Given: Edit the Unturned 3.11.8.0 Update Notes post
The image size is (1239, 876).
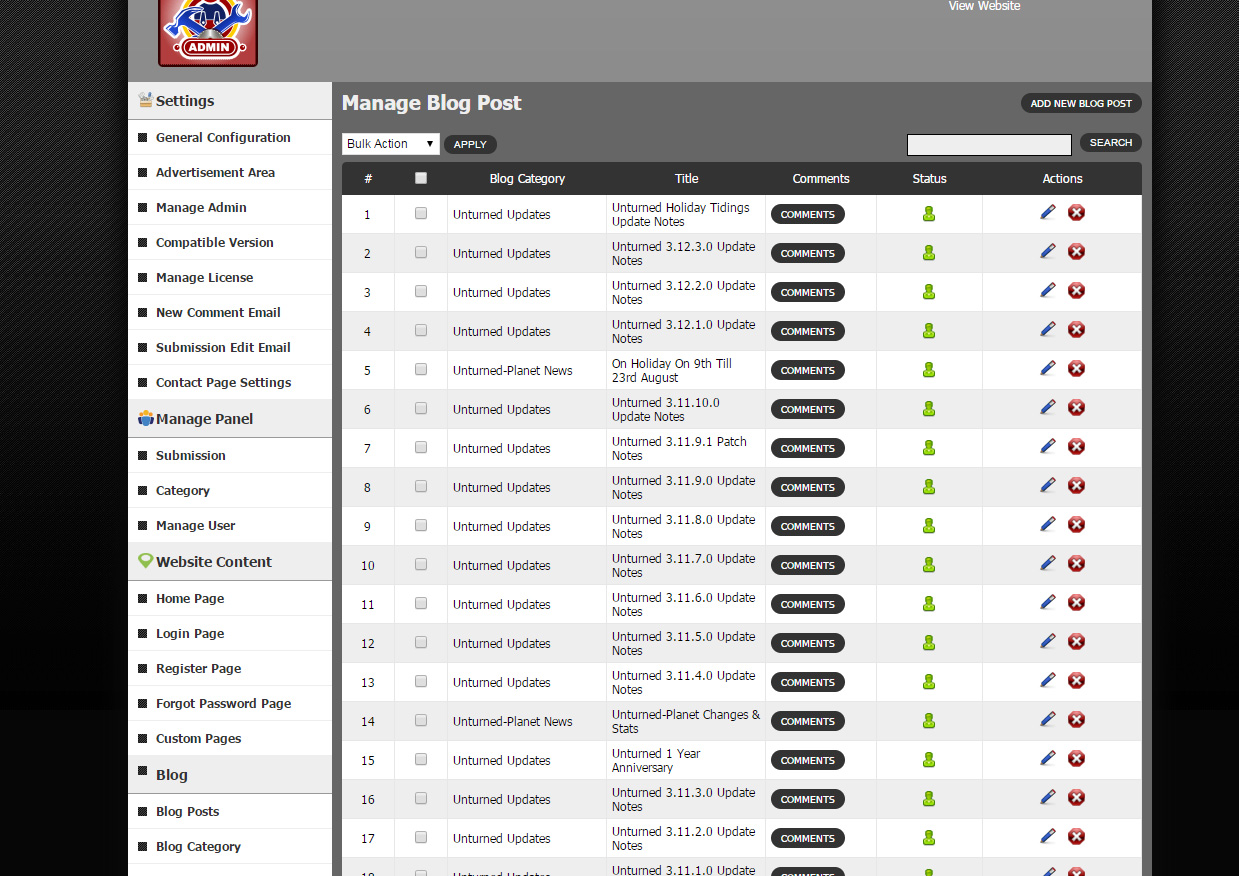Looking at the screenshot, I should [1048, 524].
